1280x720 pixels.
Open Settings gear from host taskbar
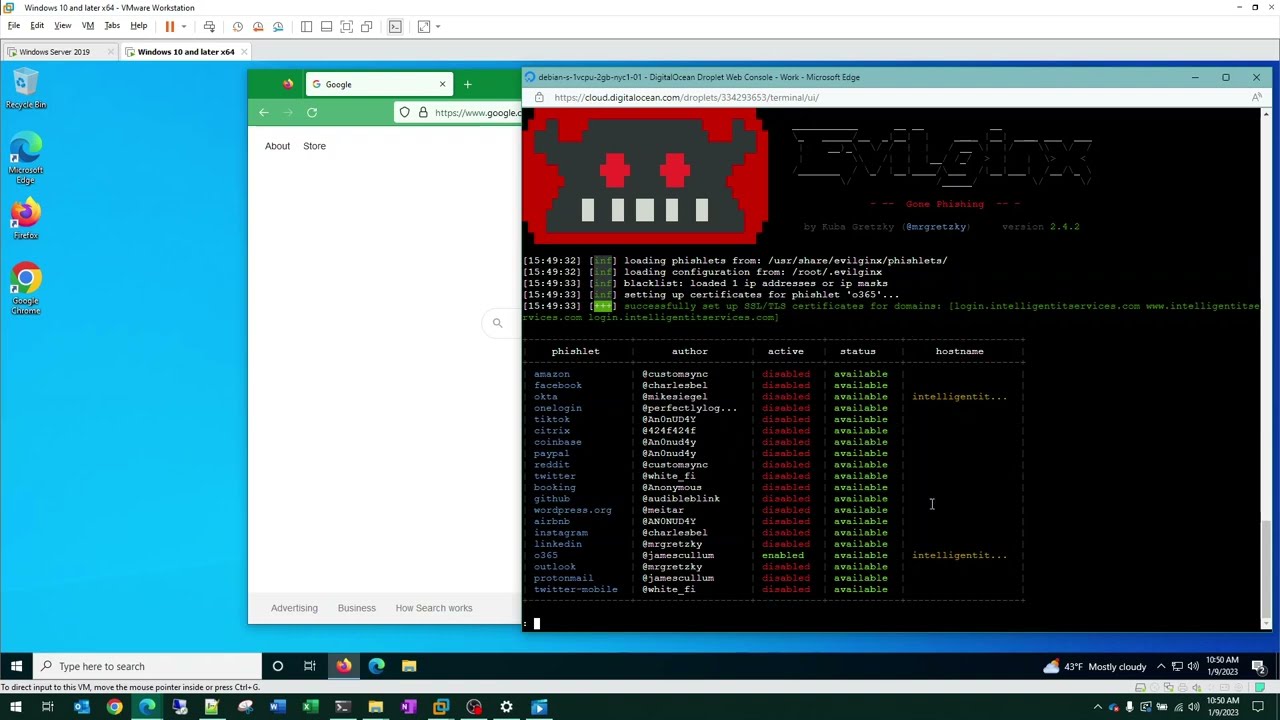point(506,707)
